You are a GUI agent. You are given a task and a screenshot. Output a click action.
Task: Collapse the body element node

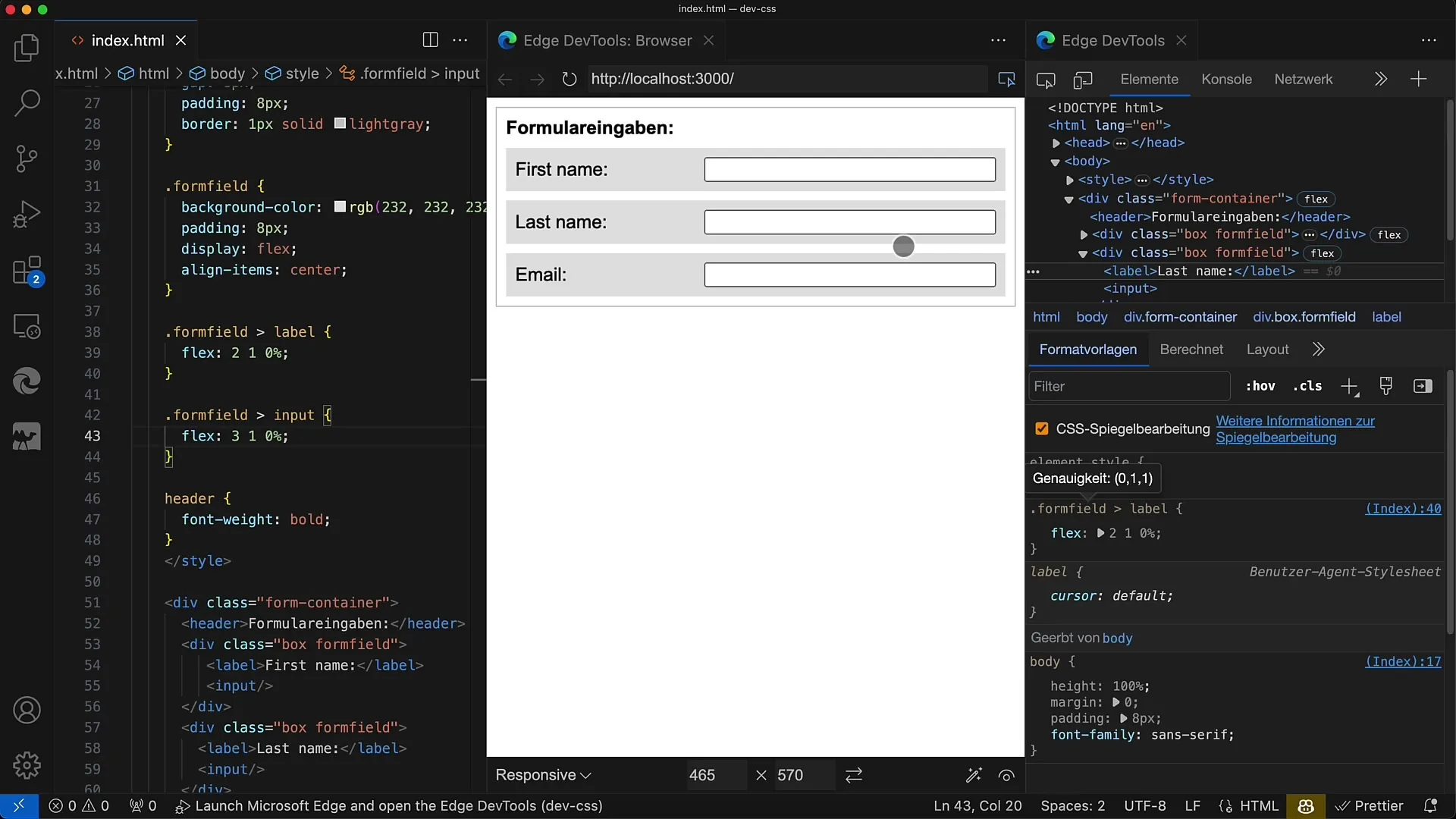(x=1055, y=162)
